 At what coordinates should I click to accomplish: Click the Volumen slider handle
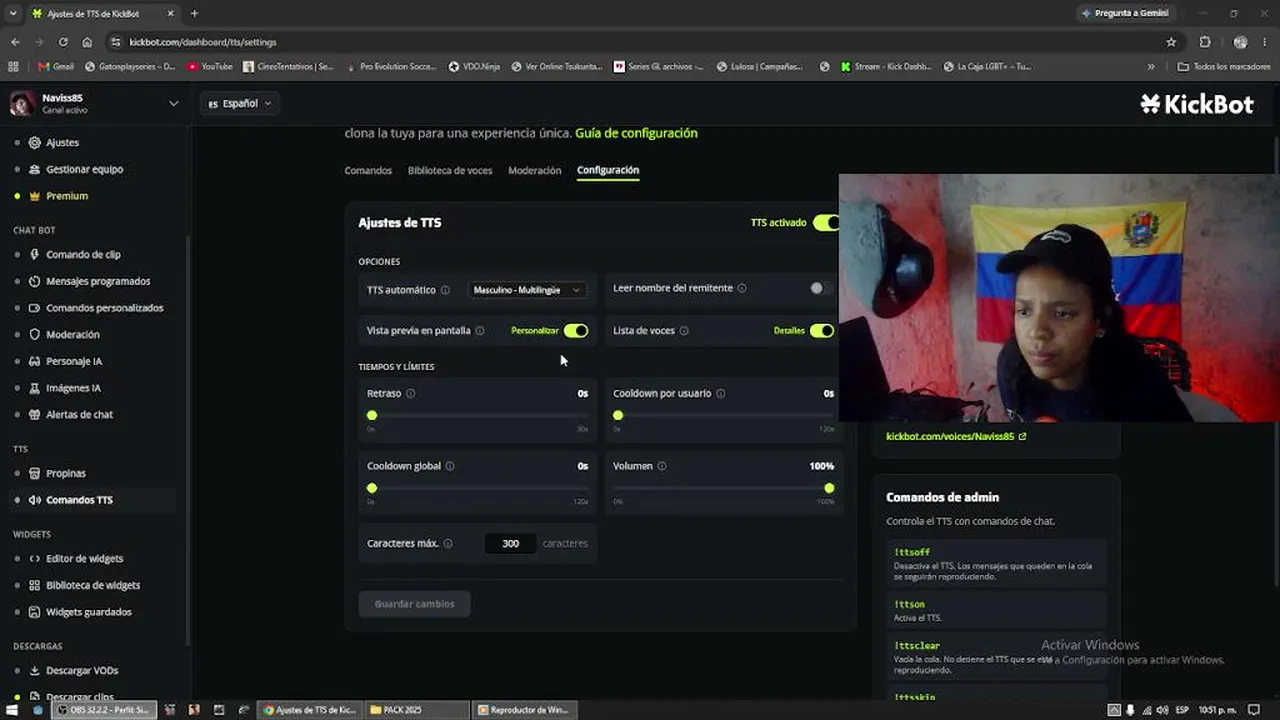point(829,489)
